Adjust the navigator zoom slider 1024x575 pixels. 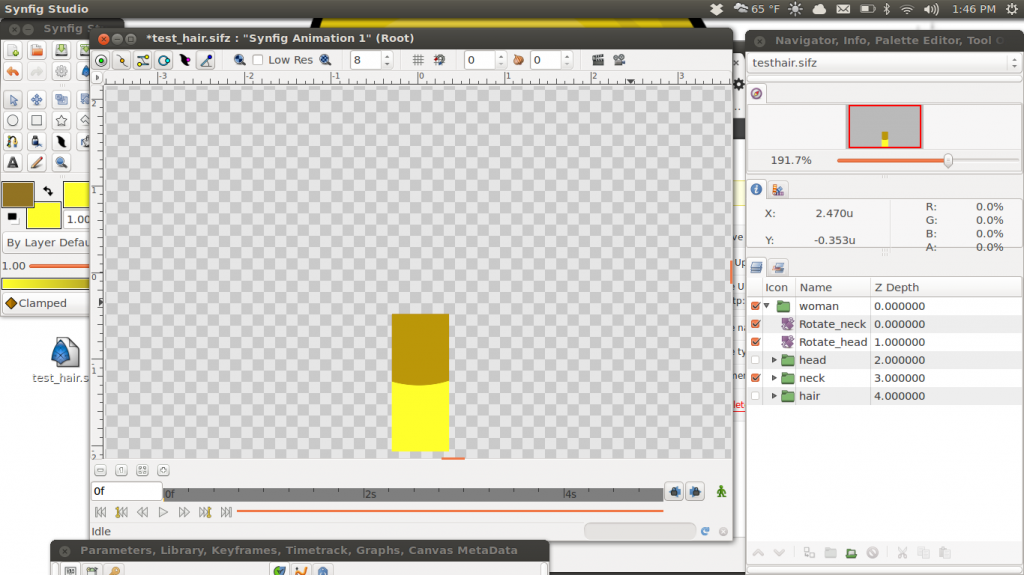point(948,160)
